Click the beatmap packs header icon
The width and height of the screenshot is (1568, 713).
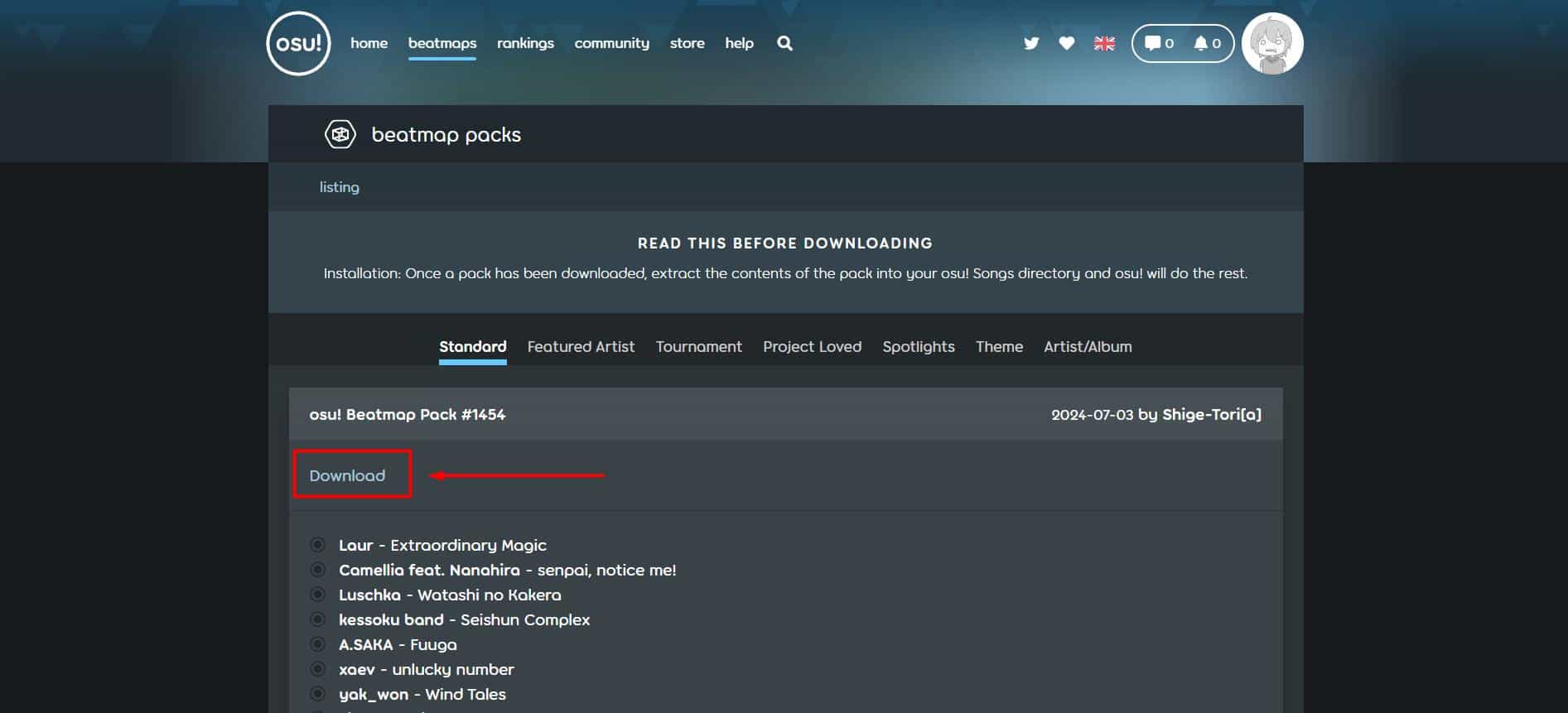point(340,134)
